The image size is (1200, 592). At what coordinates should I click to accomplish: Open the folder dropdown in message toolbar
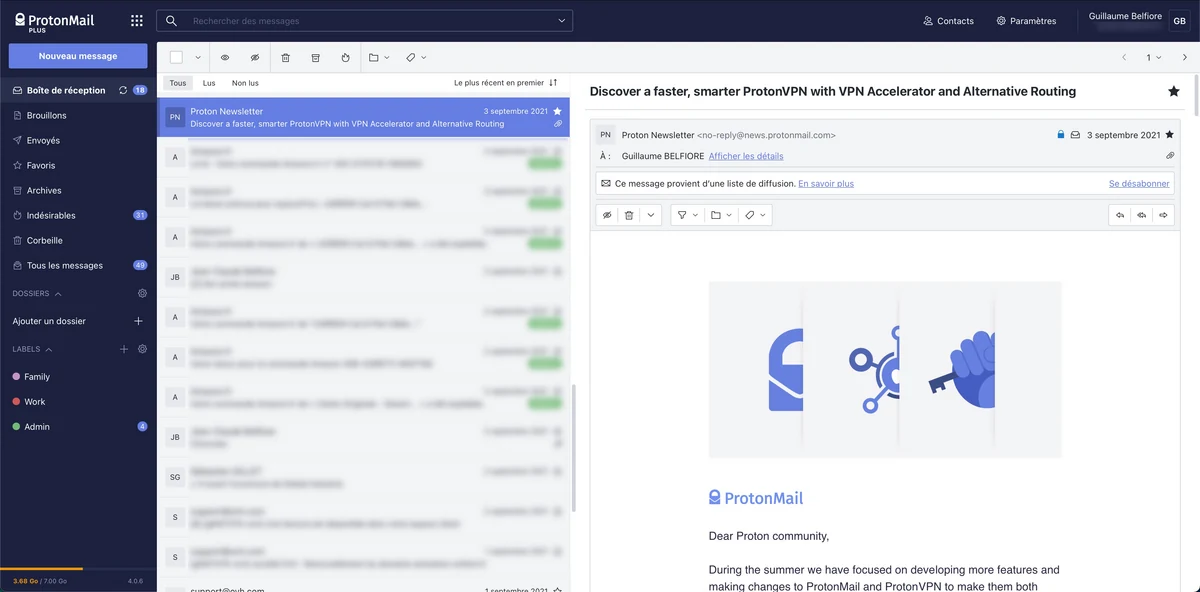721,215
